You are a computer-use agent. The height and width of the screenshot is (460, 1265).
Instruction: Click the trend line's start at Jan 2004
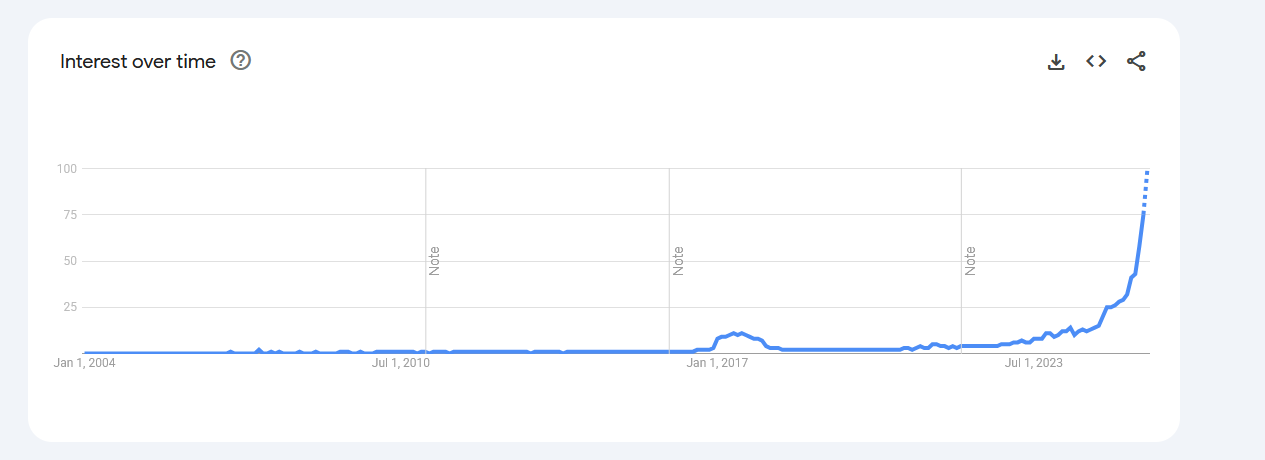[x=85, y=352]
